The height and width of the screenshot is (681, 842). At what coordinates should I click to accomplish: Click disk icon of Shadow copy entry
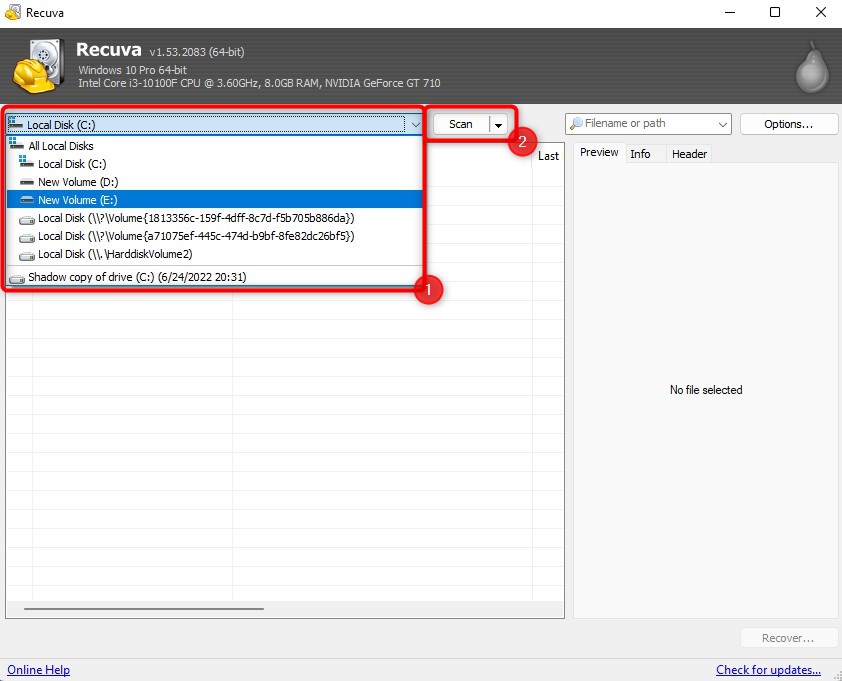[x=17, y=278]
